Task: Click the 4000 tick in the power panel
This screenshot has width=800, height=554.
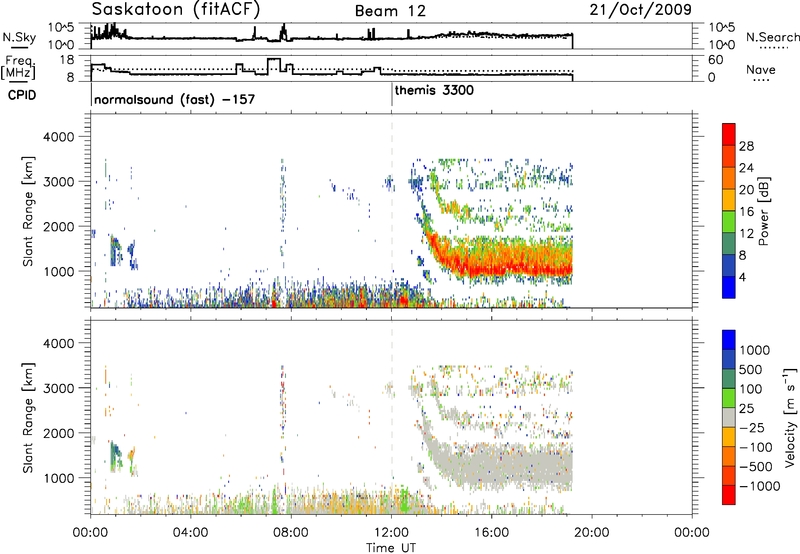Action: (x=58, y=137)
